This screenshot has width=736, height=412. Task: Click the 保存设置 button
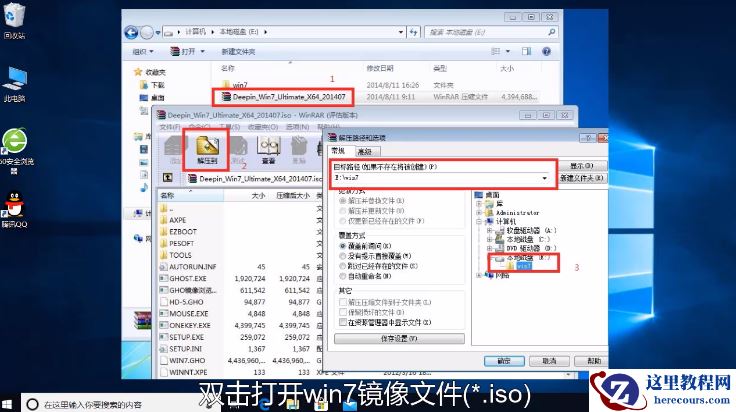click(399, 338)
